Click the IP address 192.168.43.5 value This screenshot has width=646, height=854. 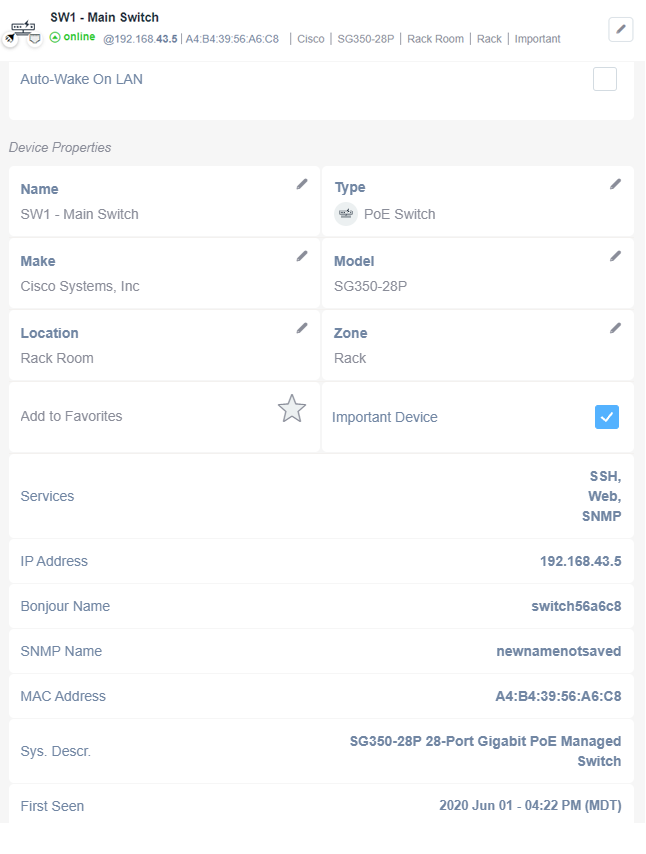click(581, 561)
